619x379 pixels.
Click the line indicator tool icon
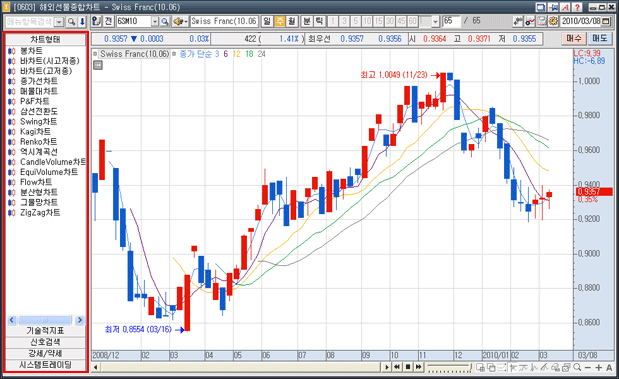[x=530, y=21]
